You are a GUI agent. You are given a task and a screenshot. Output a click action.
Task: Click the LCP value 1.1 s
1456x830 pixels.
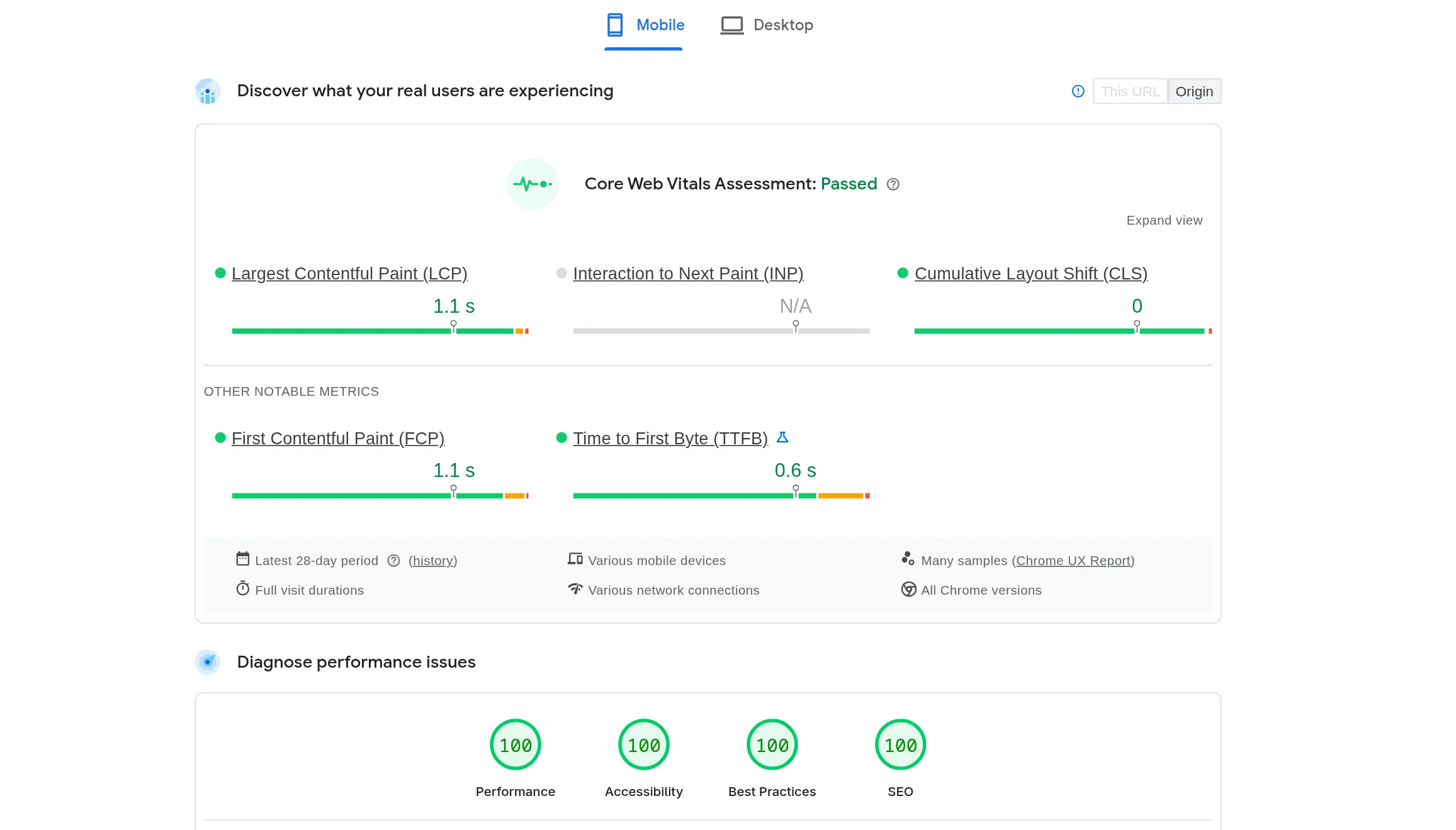coord(454,306)
